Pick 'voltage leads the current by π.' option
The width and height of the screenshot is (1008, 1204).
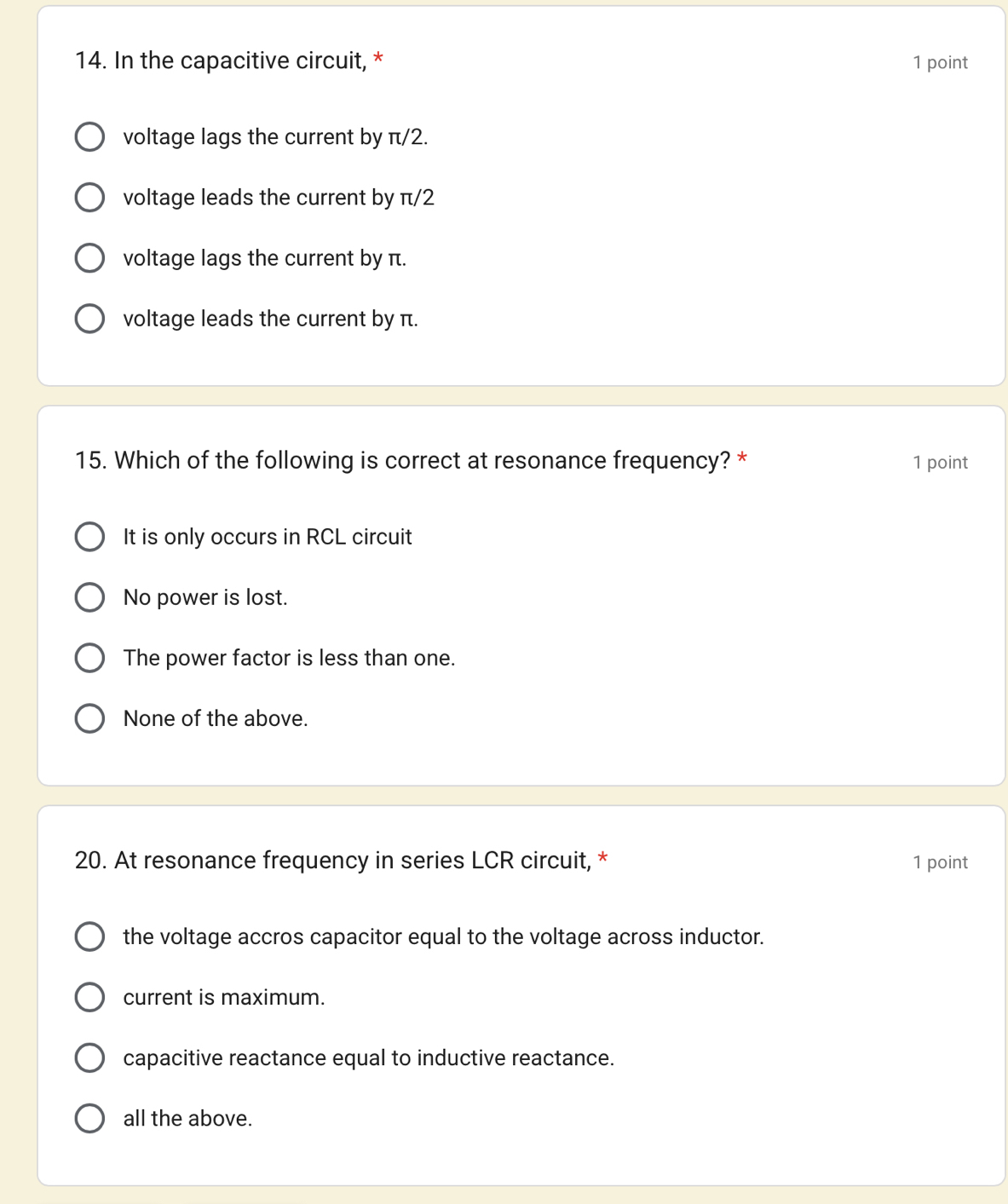coord(89,319)
